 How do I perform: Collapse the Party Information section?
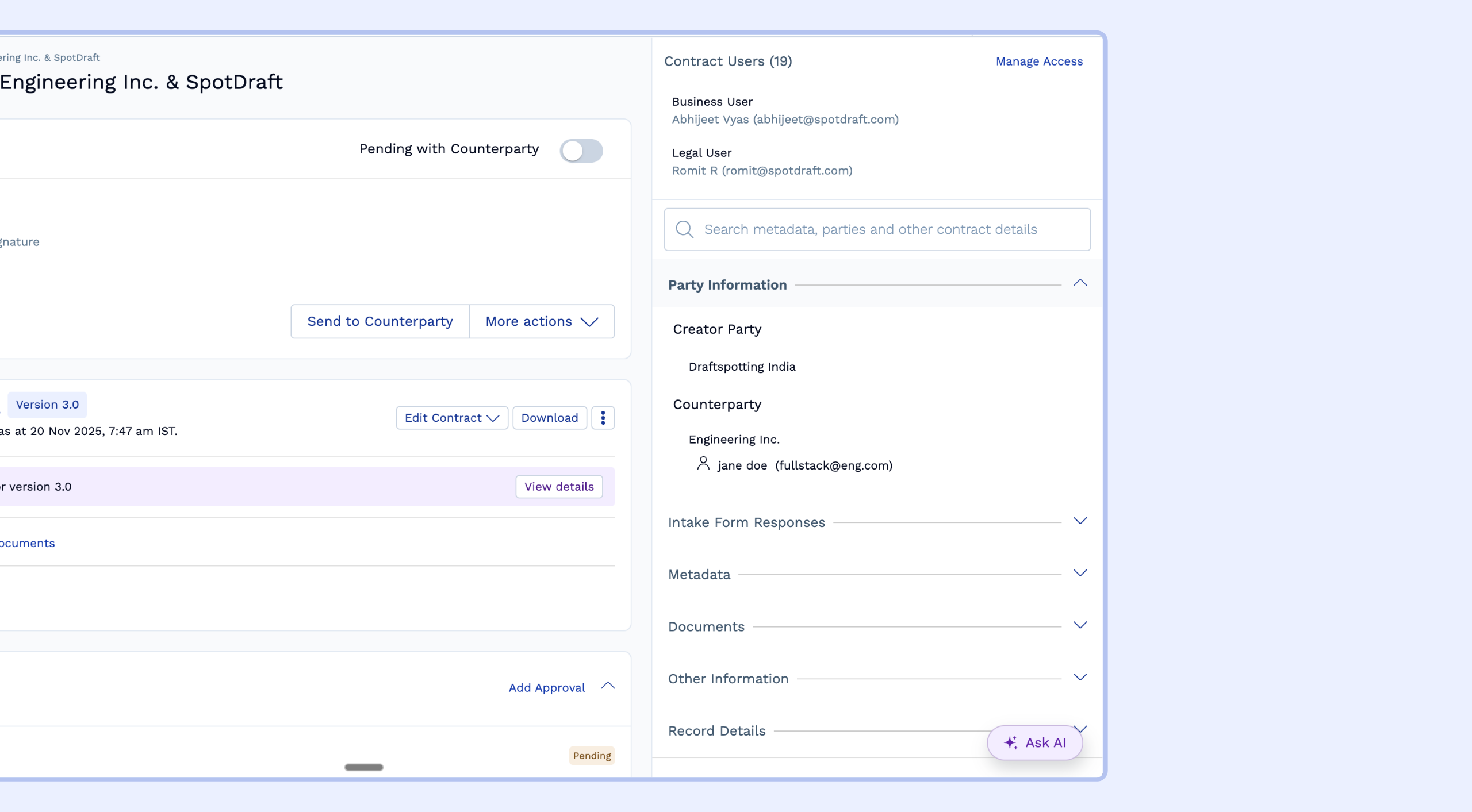tap(1080, 283)
